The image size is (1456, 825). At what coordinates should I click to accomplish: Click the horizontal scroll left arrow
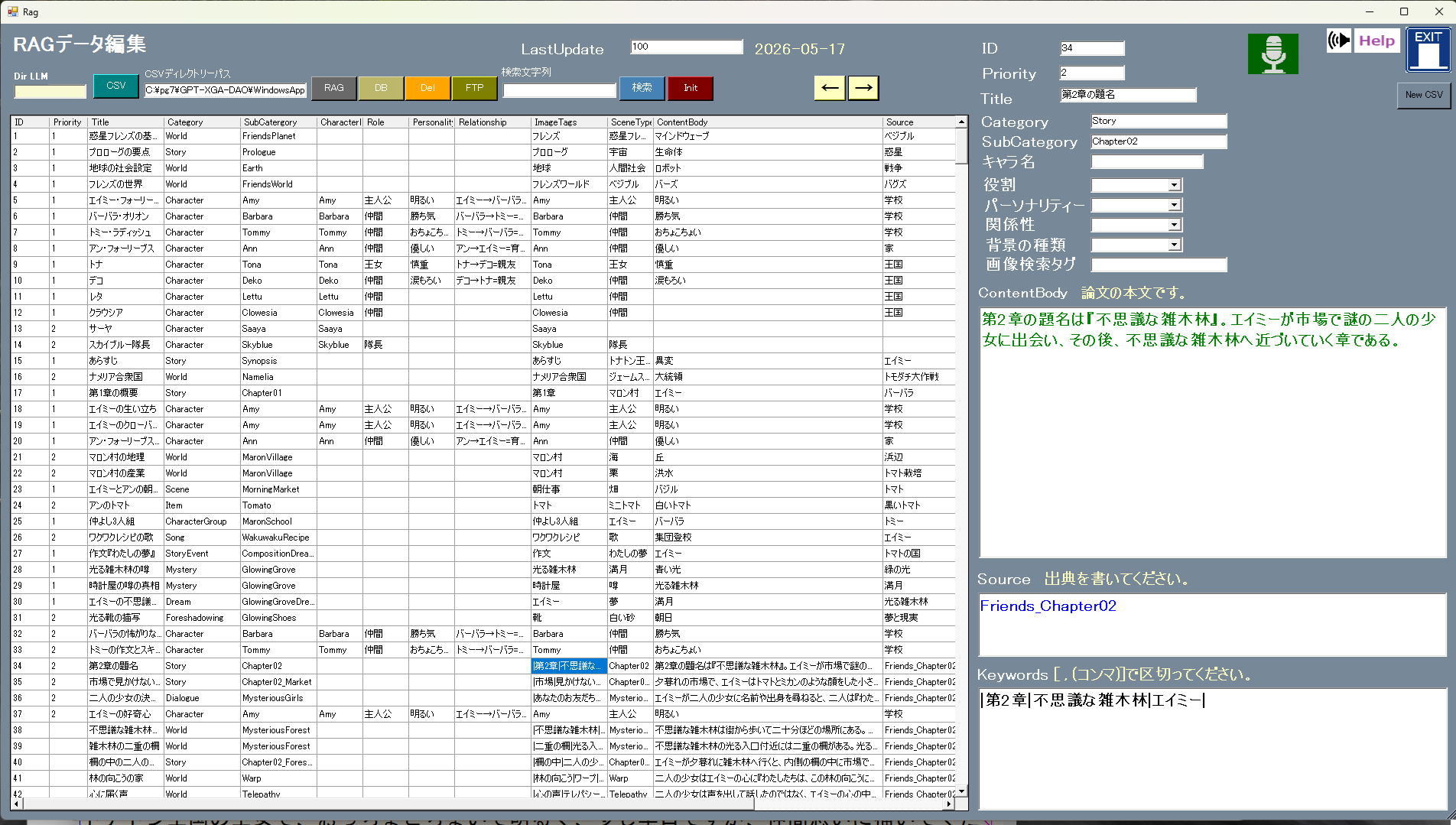coord(17,804)
